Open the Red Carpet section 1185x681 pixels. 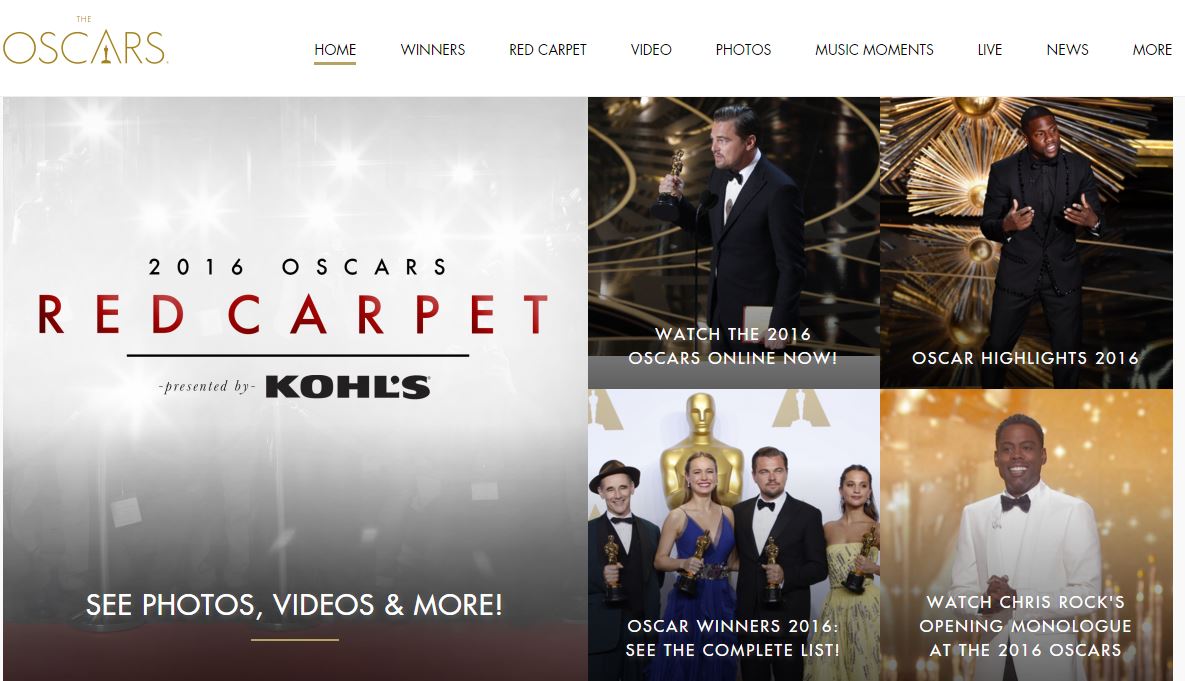pos(547,50)
